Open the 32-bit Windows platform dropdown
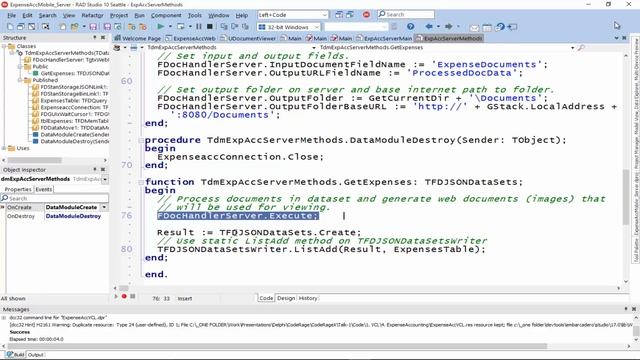The height and width of the screenshot is (360, 640). [x=316, y=27]
